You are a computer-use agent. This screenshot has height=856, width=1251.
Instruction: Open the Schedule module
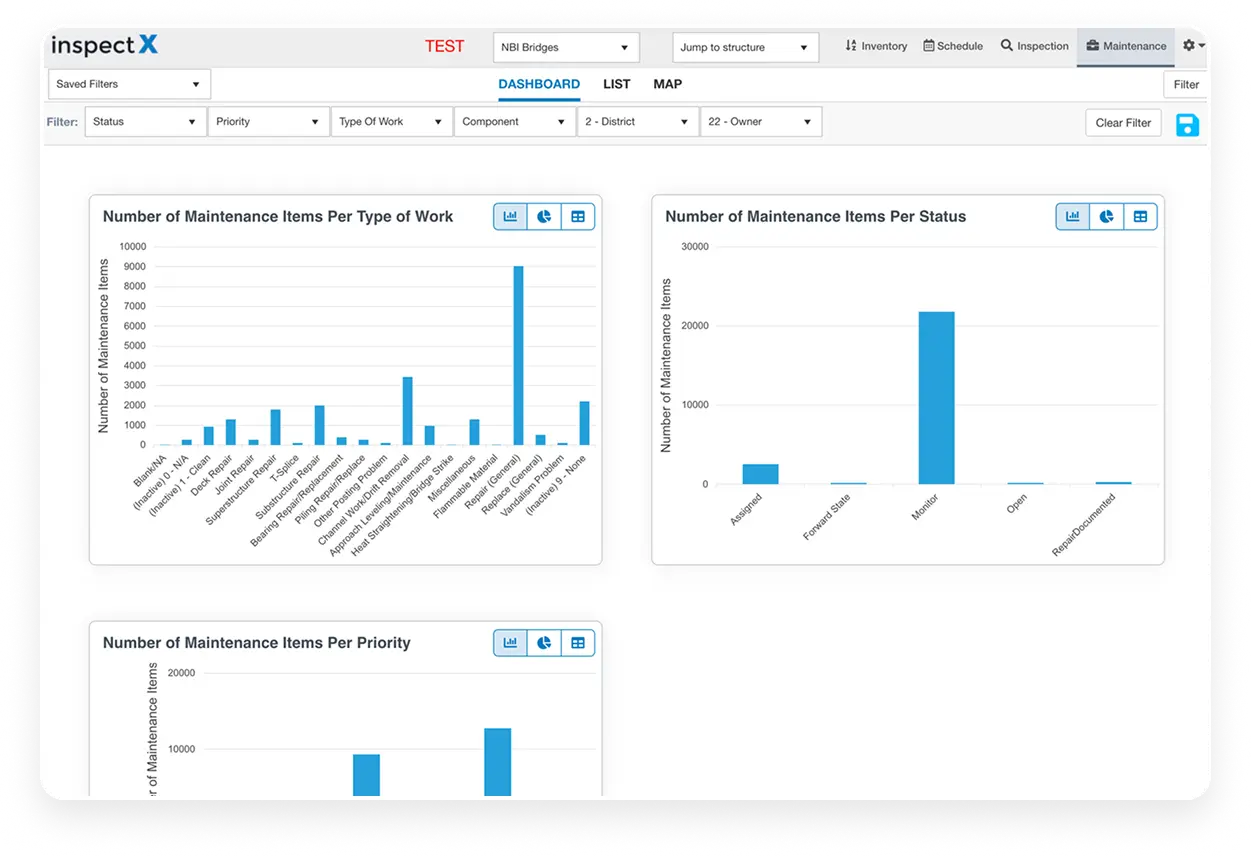point(952,46)
